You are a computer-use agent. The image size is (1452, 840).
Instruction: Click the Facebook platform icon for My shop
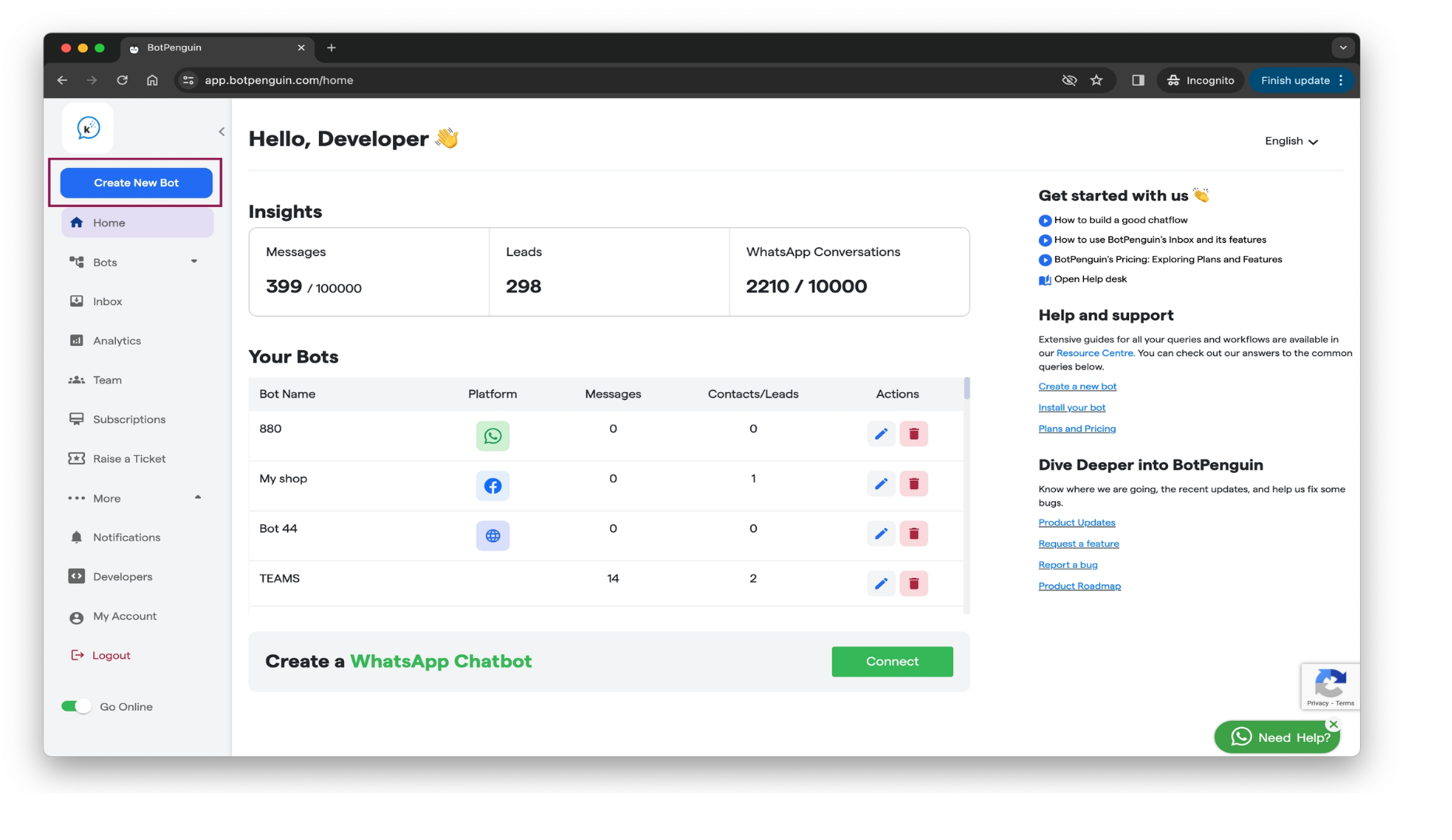click(x=493, y=485)
